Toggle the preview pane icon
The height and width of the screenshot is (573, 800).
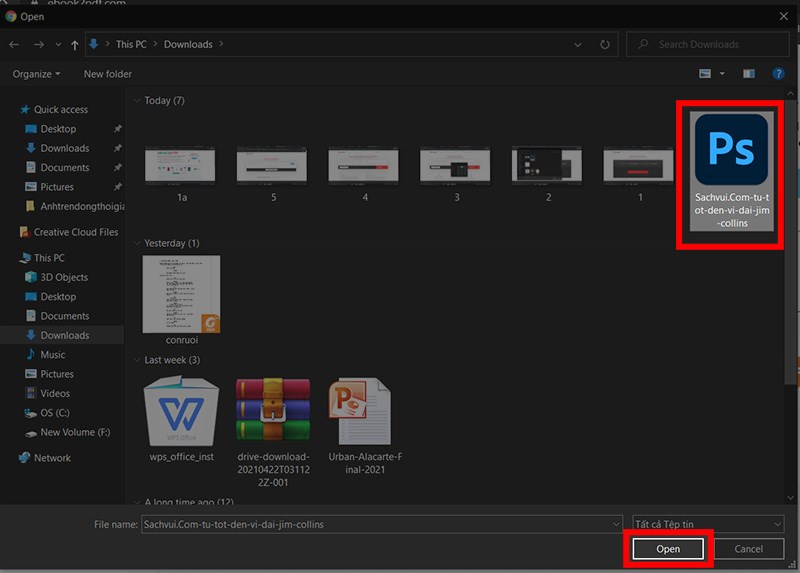[x=749, y=74]
